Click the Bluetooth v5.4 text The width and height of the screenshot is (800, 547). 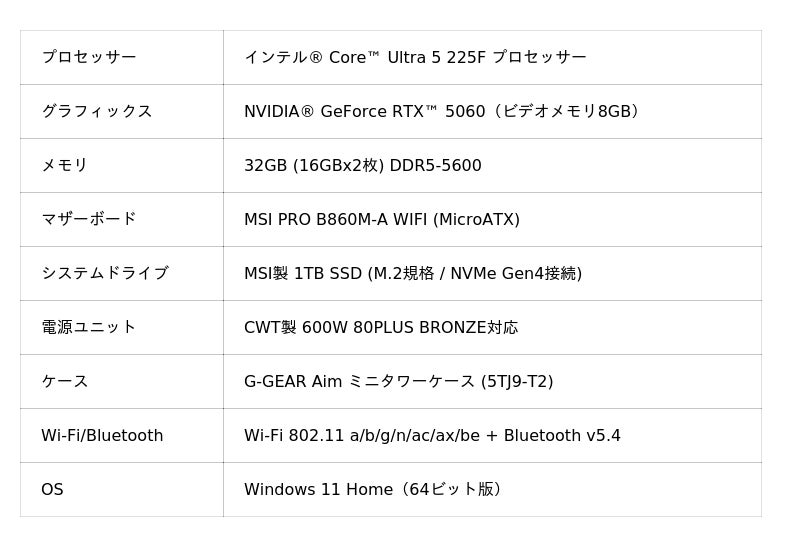(562, 436)
